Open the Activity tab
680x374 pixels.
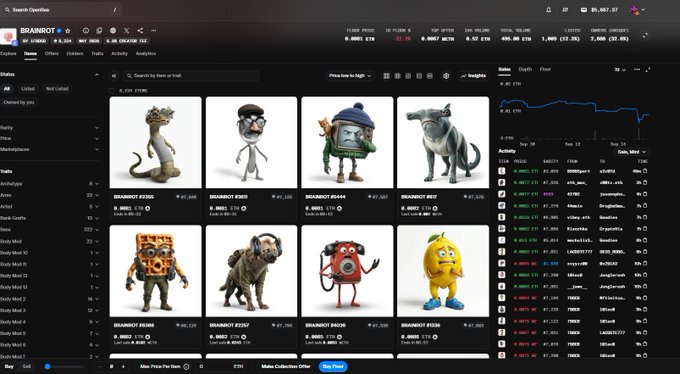119,54
